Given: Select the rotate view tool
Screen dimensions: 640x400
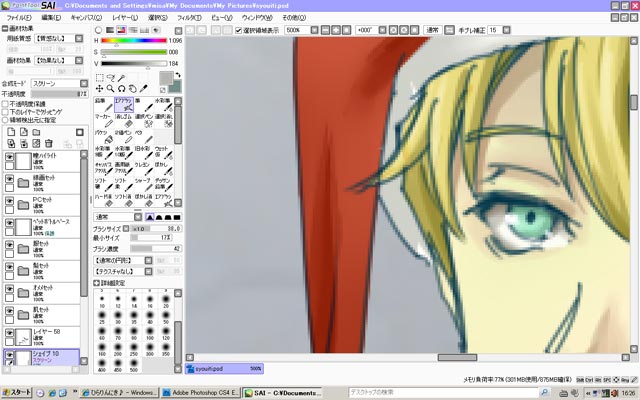Looking at the screenshot, I should coord(121,89).
